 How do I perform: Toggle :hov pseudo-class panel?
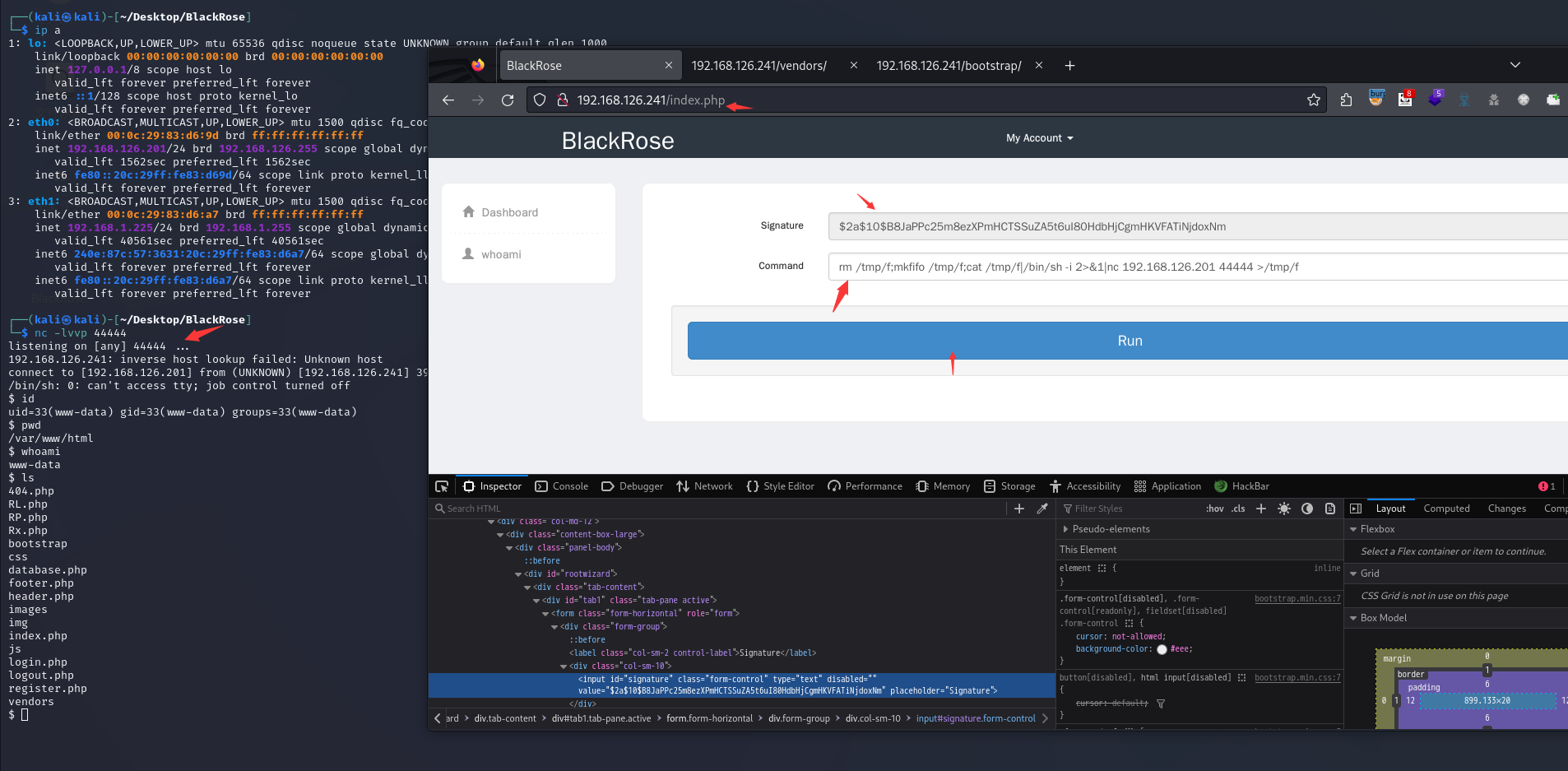click(x=1214, y=509)
